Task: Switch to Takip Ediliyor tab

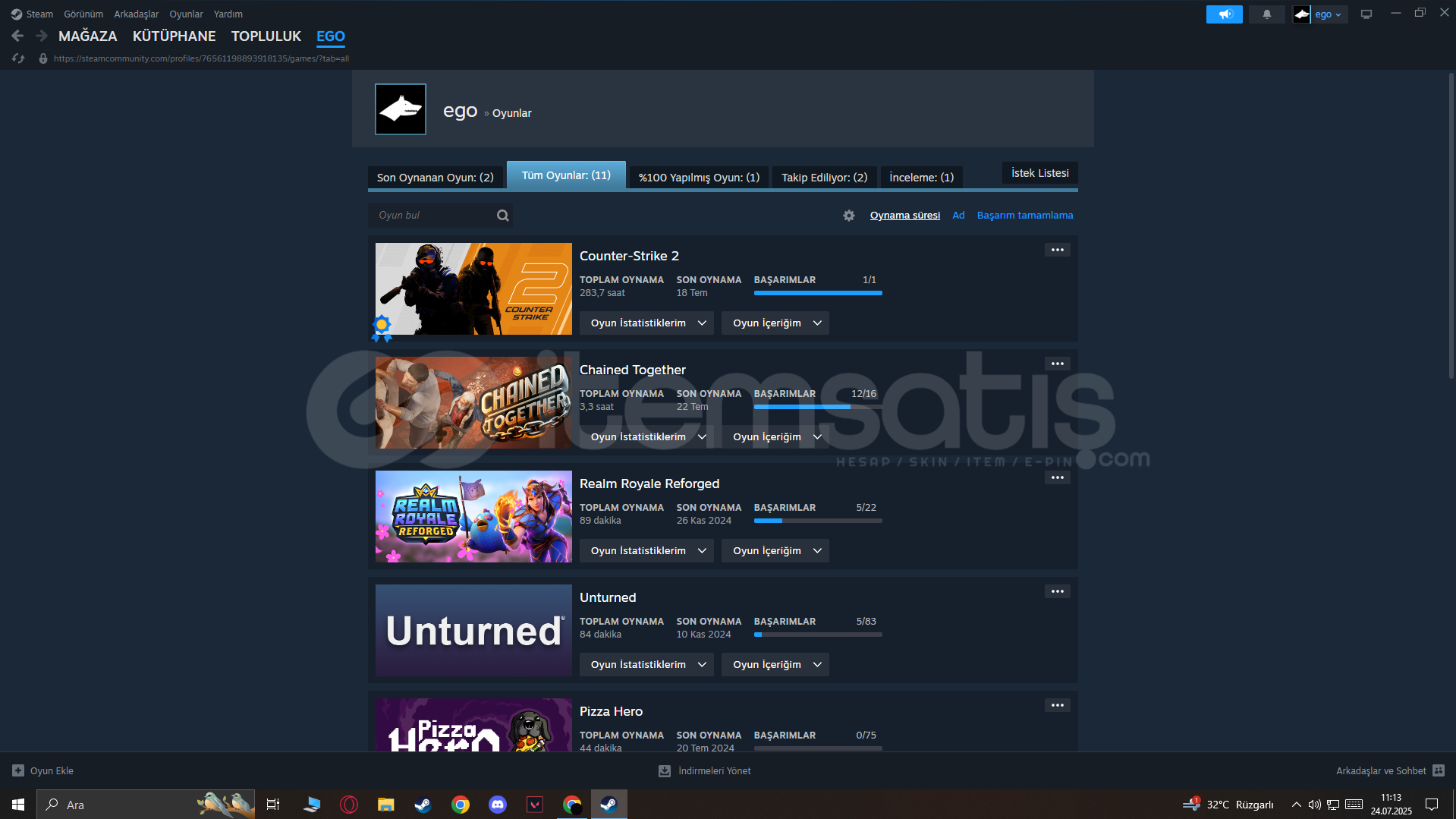Action: coord(825,178)
